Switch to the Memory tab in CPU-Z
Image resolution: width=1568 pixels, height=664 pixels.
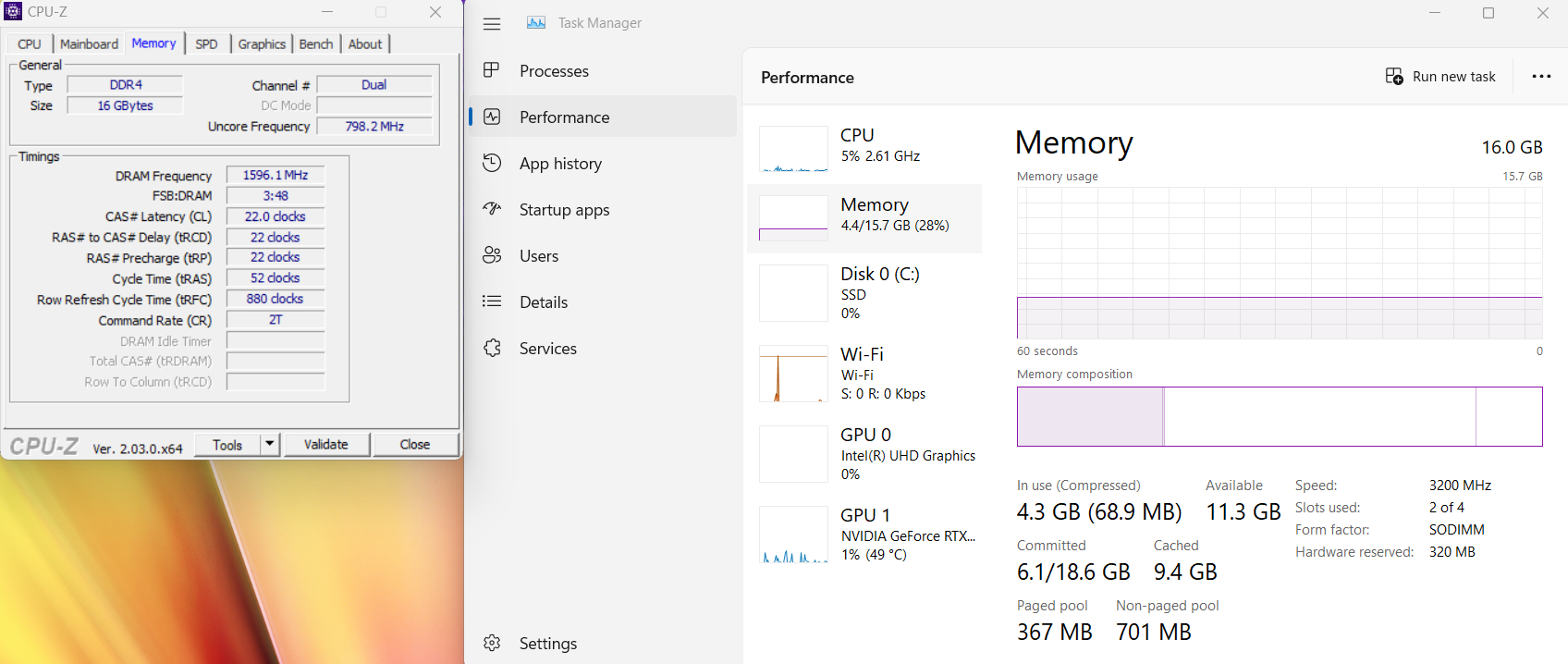pos(153,43)
